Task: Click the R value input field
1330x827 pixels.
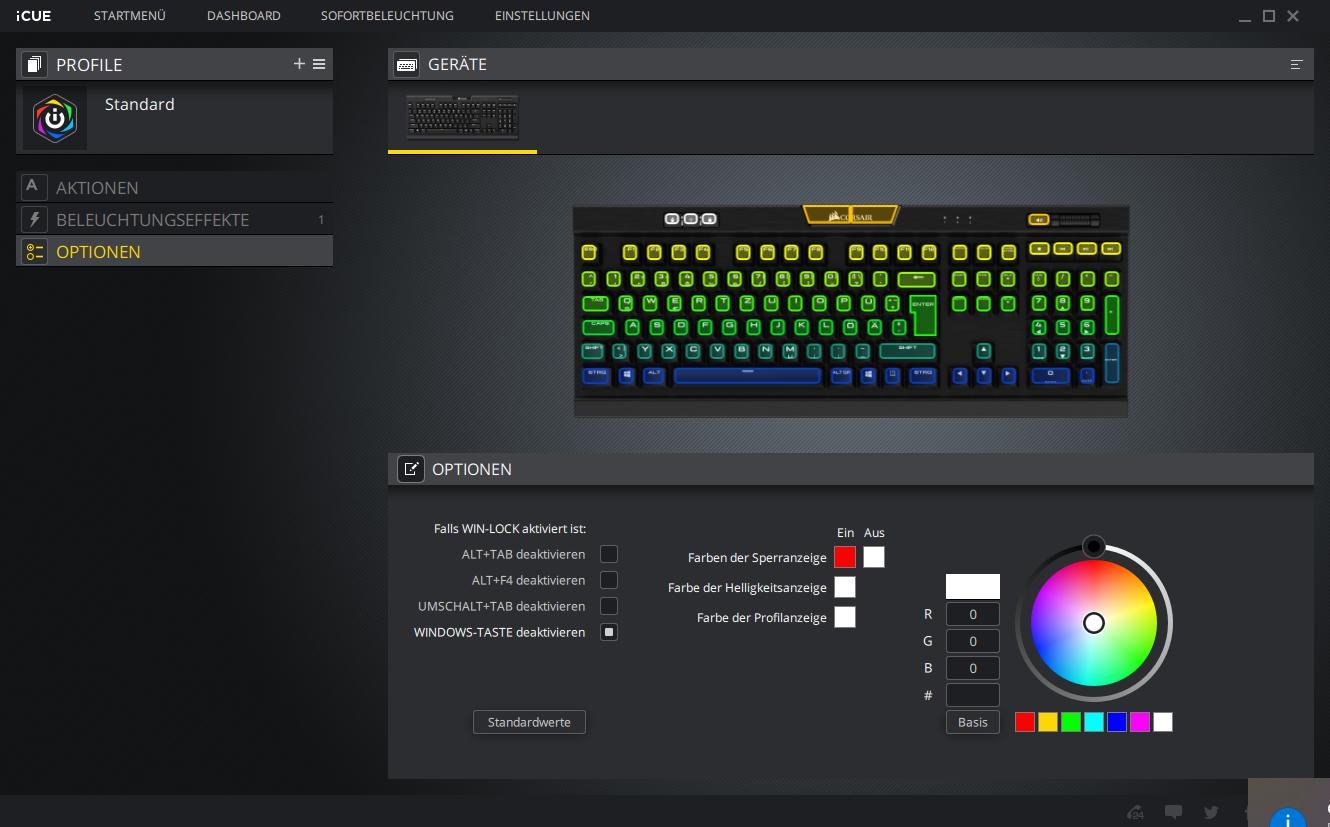Action: tap(973, 614)
